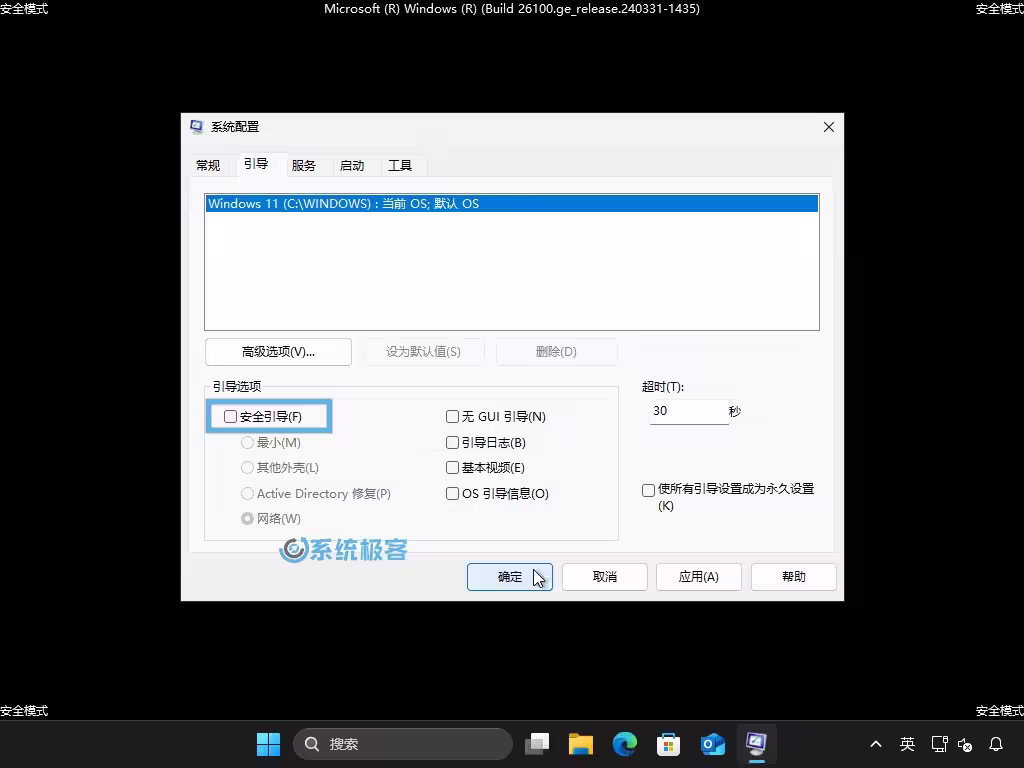
Task: Check the 无 GUI 引导(N) option
Action: [x=453, y=417]
